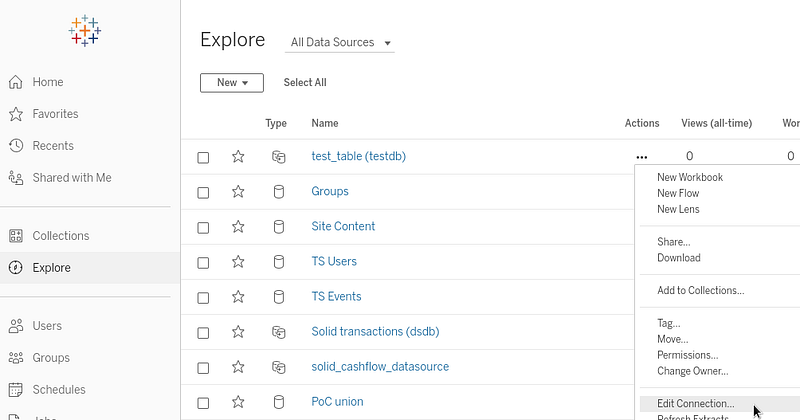Click the cylinder type icon for TS Events
The width and height of the screenshot is (800, 420).
[279, 297]
